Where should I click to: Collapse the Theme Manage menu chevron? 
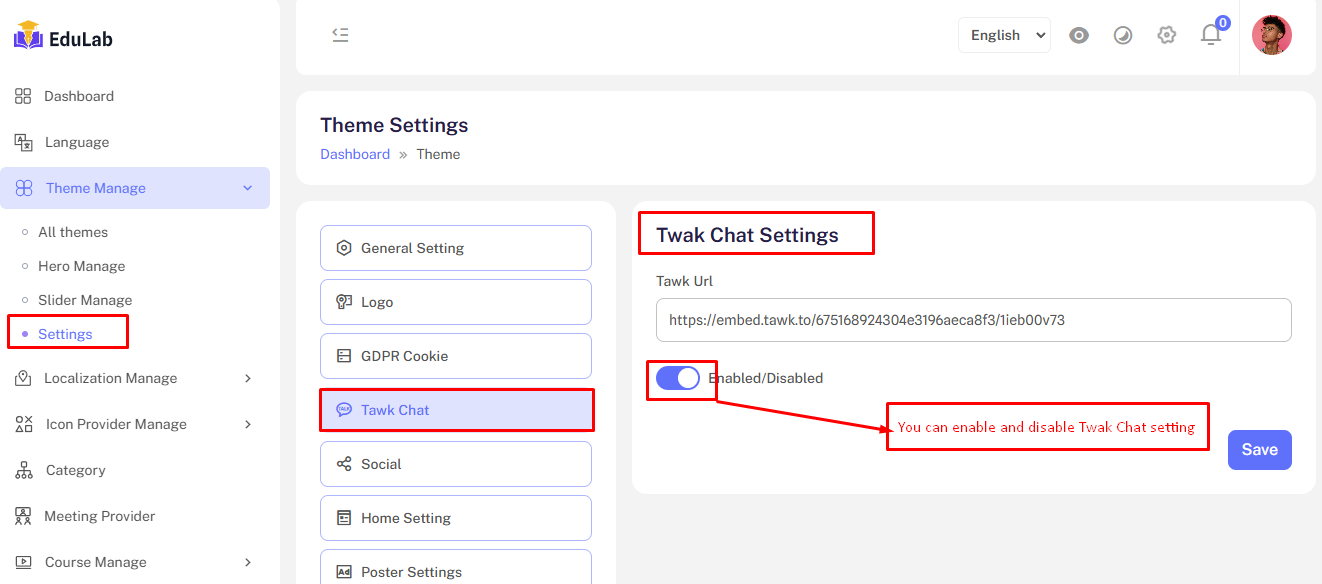[x=248, y=188]
